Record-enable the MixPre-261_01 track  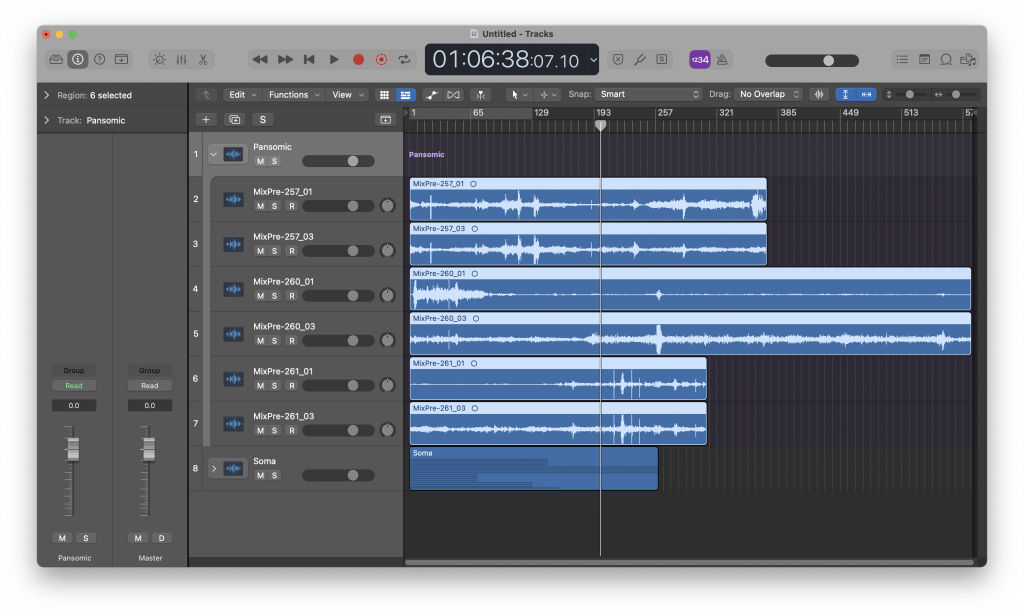[291, 386]
